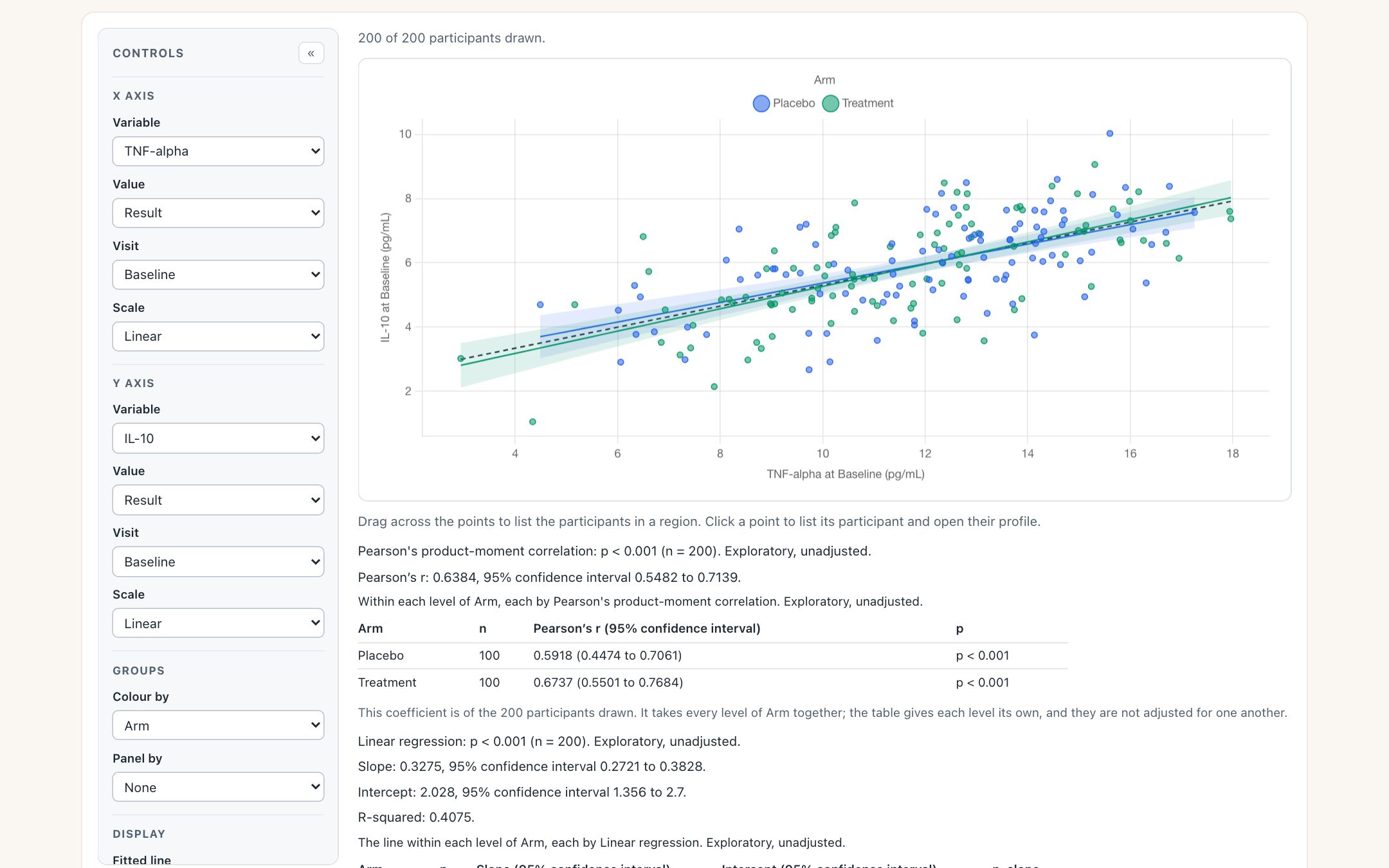
Task: Click the lowest green point near IL-10 value 1
Action: (x=532, y=422)
